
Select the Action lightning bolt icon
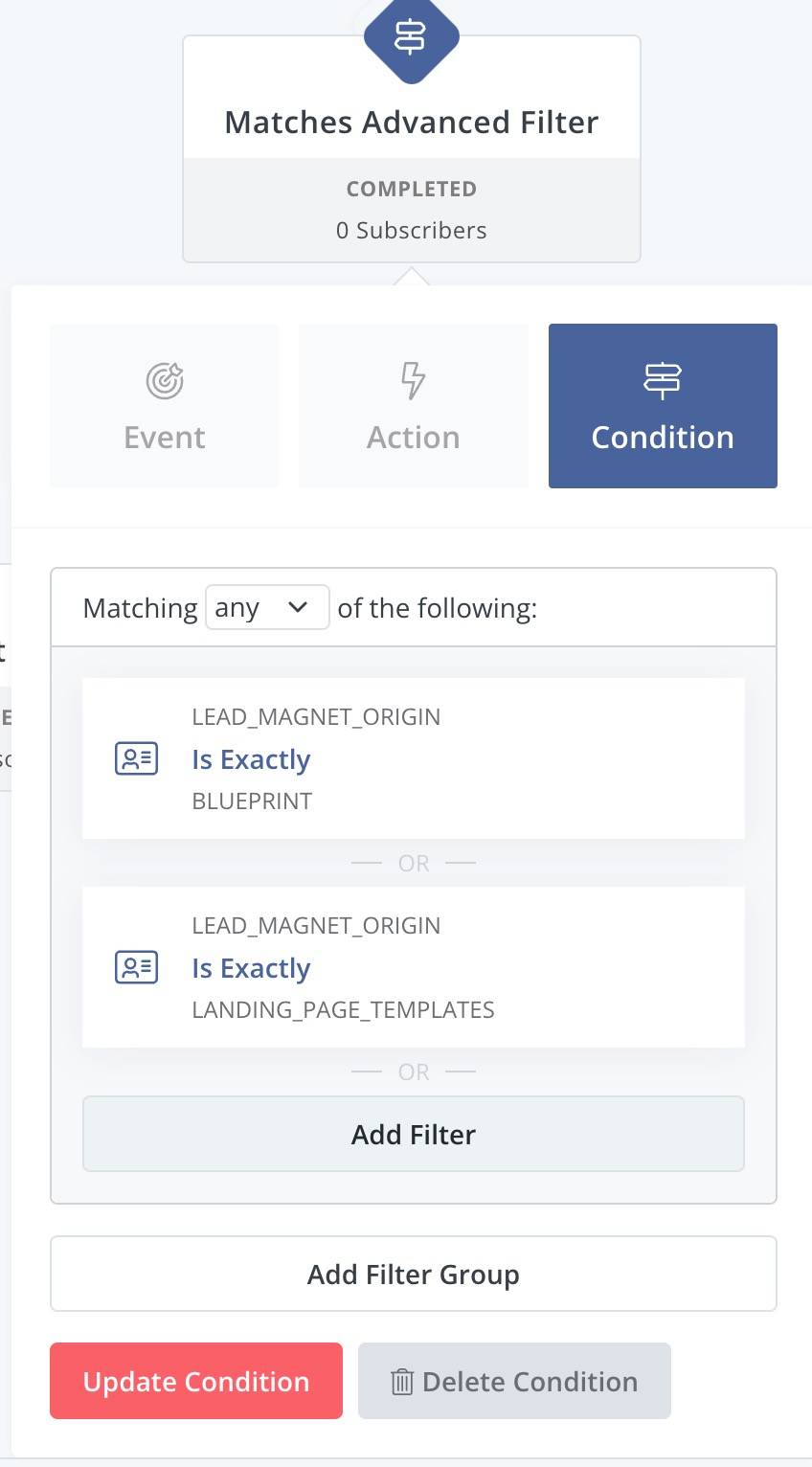[x=413, y=380]
